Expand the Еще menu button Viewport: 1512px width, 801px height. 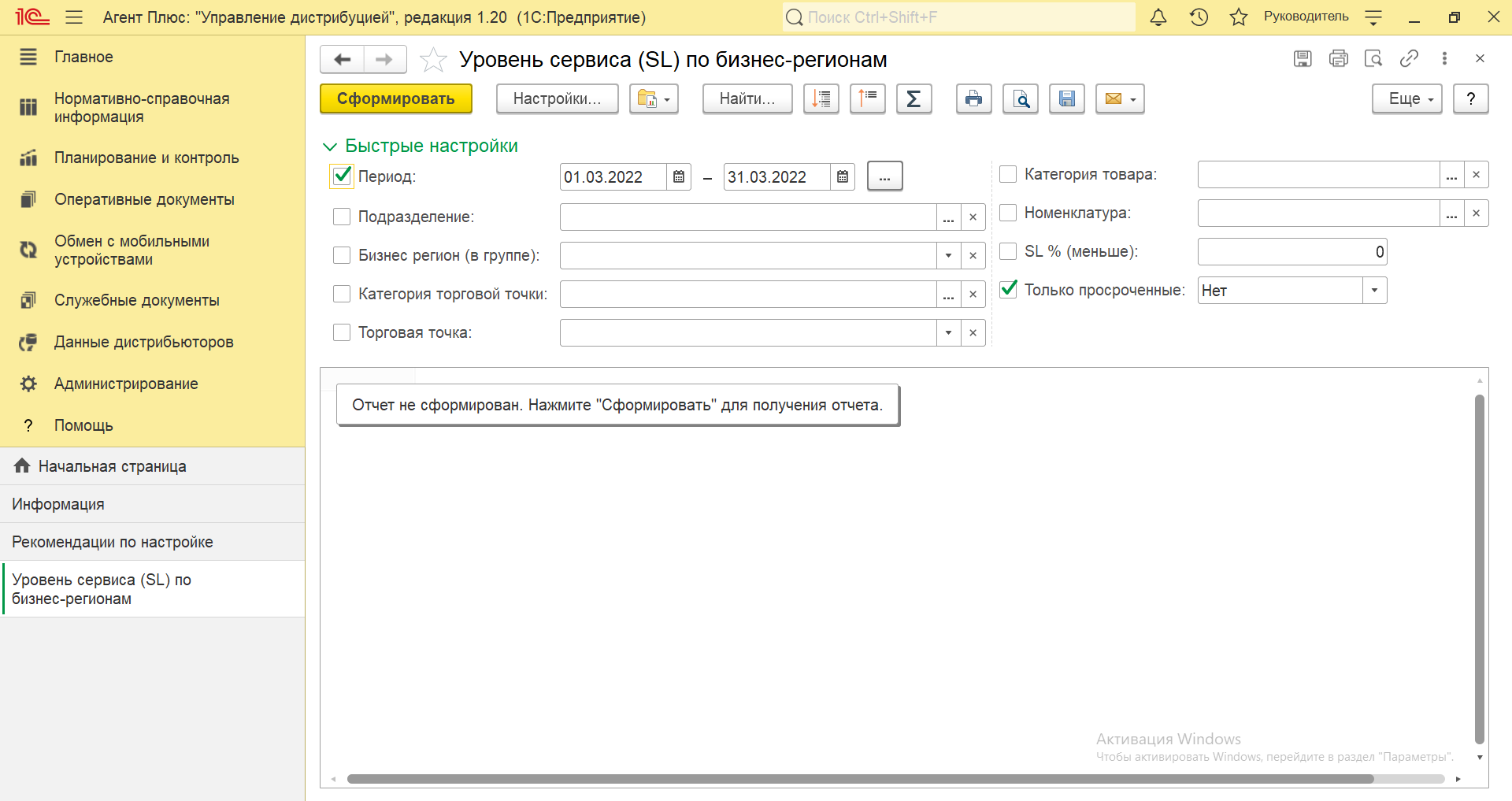pyautogui.click(x=1406, y=98)
